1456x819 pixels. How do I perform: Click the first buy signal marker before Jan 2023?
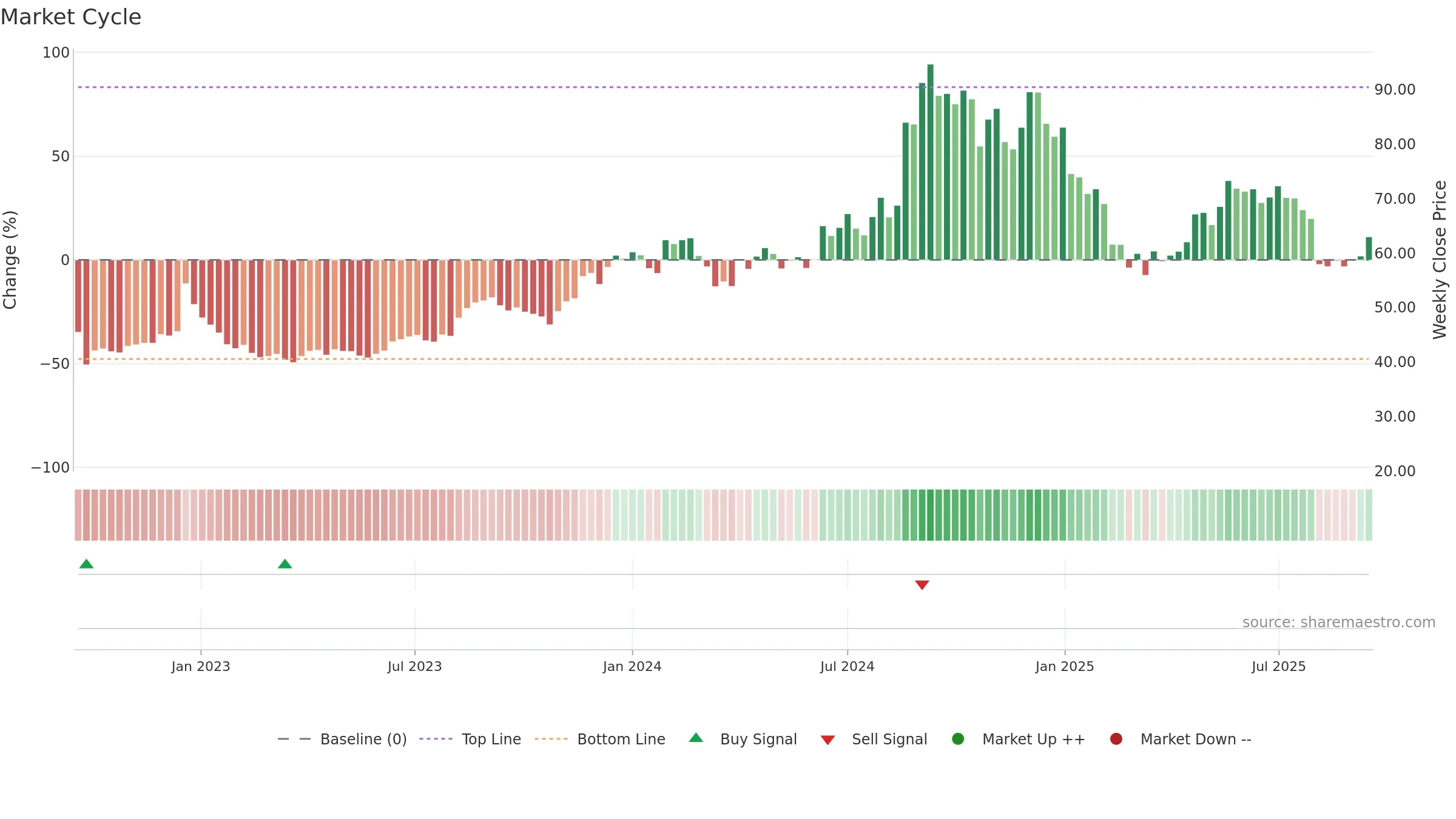coord(86,564)
